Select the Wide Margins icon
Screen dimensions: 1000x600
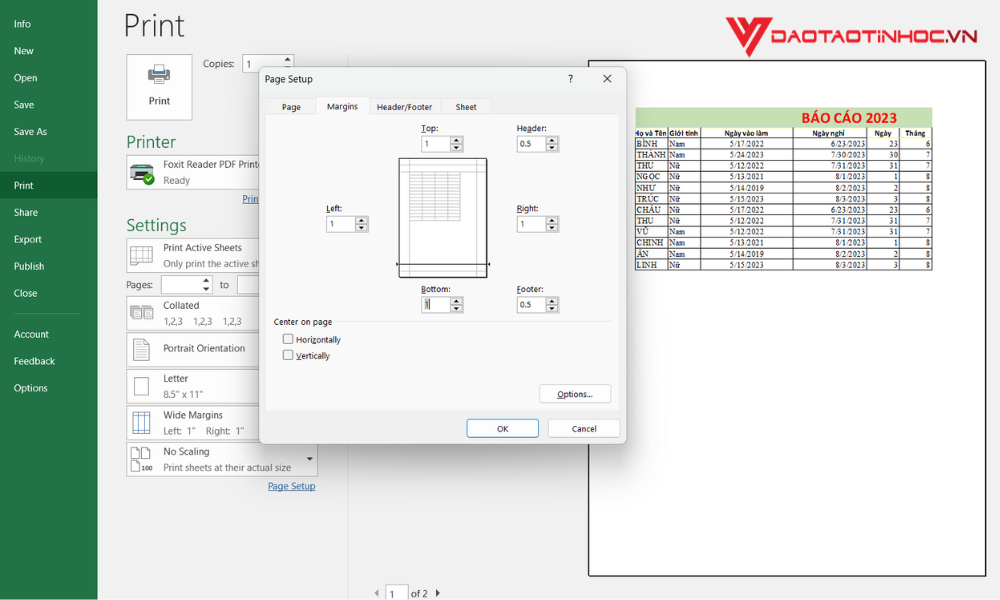pos(140,422)
